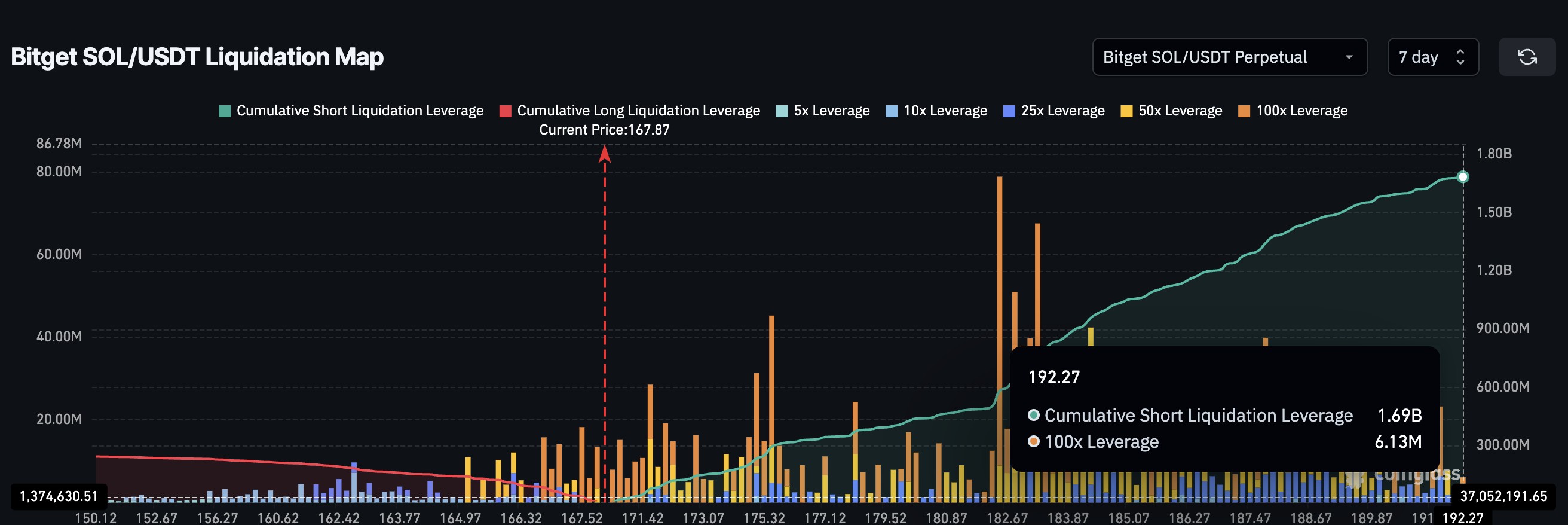Click the 171.42 x-axis price label
Screen dimensions: 1568x525
coord(642,518)
